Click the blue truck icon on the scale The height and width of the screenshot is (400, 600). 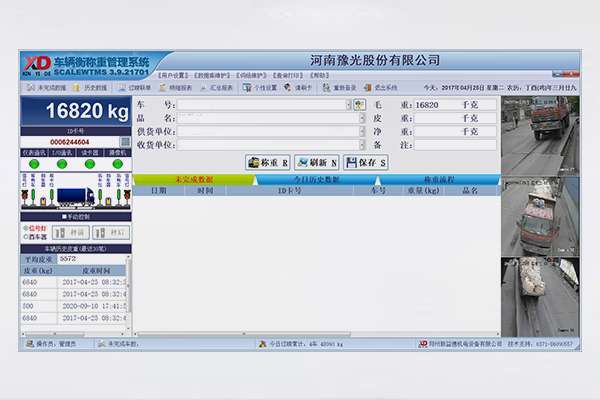coord(75,197)
